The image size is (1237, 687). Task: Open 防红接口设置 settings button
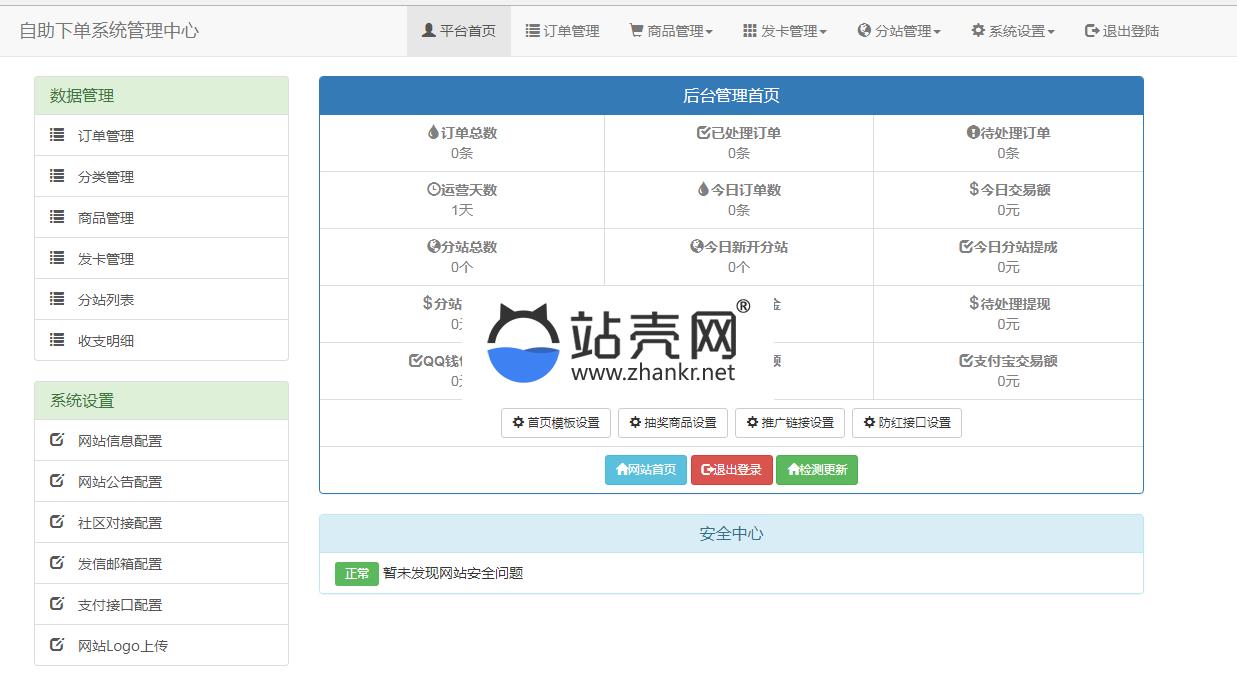click(x=906, y=423)
